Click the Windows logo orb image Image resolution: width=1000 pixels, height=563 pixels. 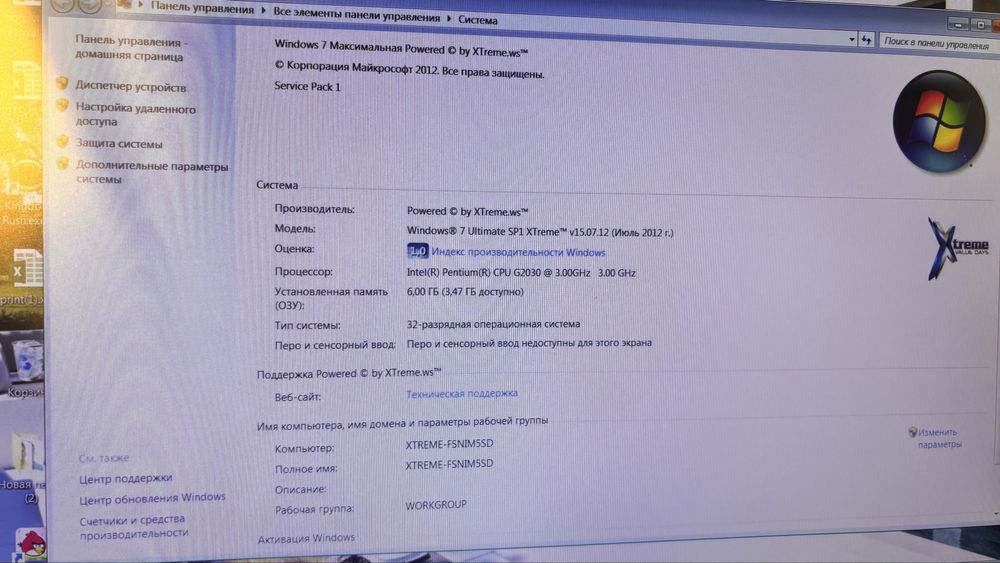tap(939, 122)
